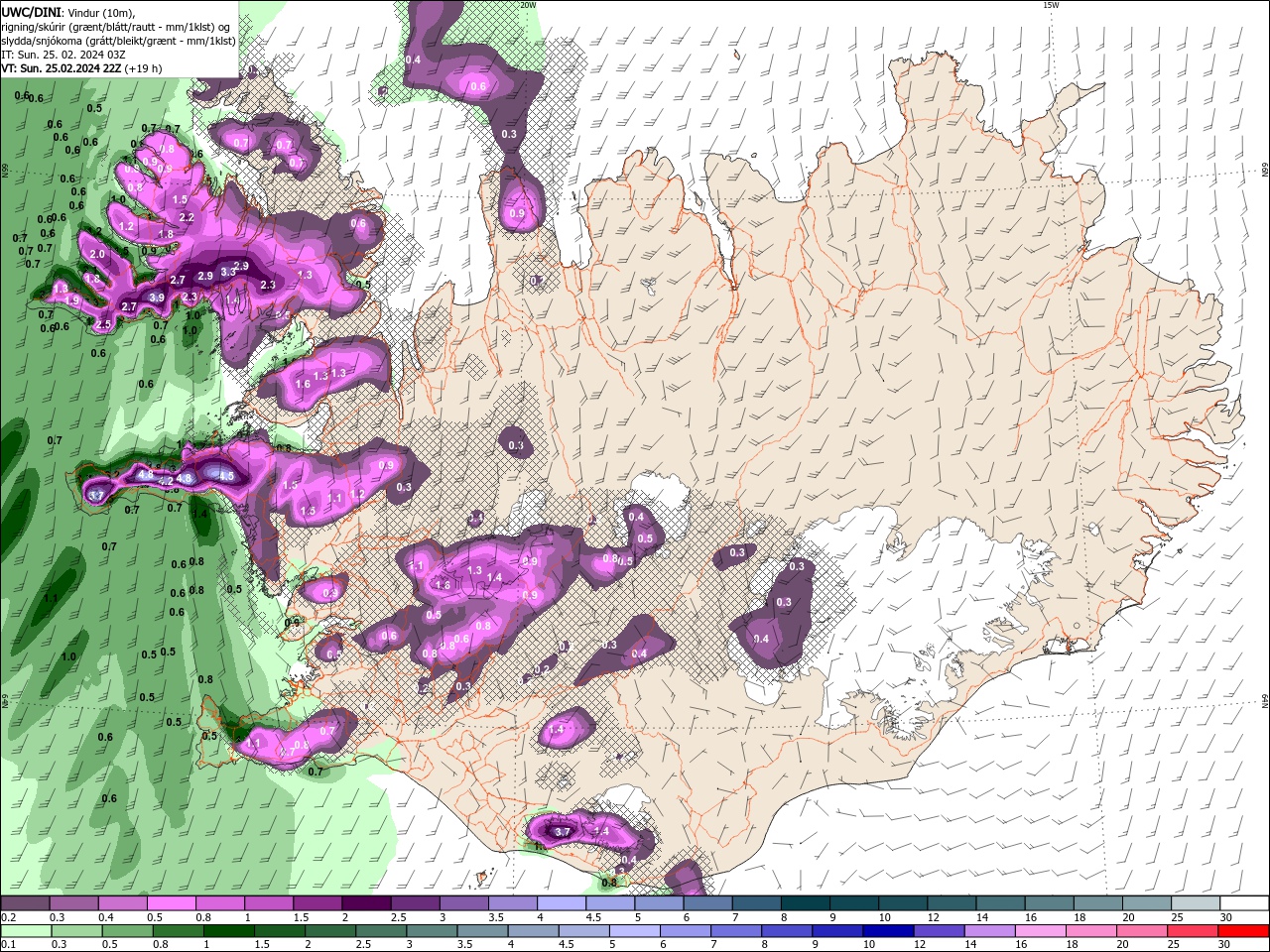The image size is (1270, 952).
Task: Select the dark purple swatch between 2 and 2.5, upper legend
Action: point(365,903)
